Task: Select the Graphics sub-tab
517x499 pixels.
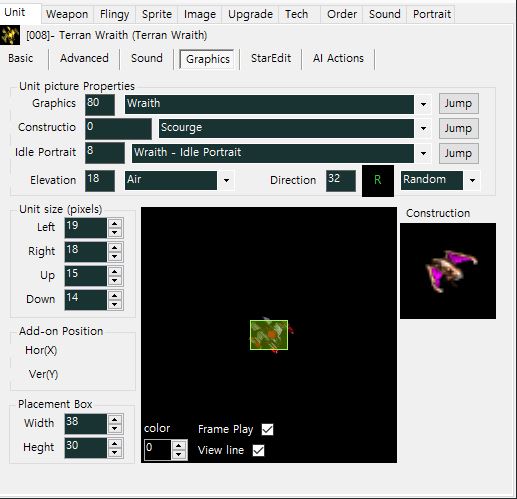Action: point(208,59)
